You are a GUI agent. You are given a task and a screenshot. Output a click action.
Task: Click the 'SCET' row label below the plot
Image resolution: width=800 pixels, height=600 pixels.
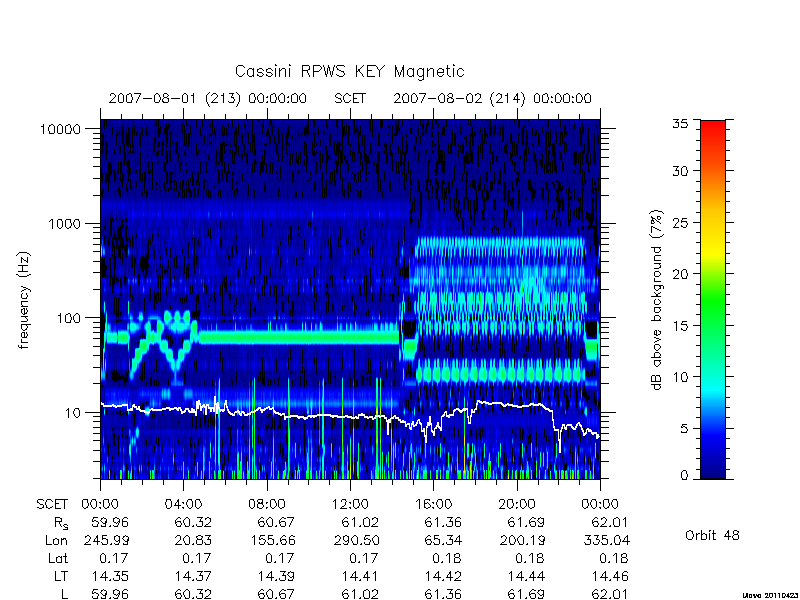pyautogui.click(x=52, y=505)
